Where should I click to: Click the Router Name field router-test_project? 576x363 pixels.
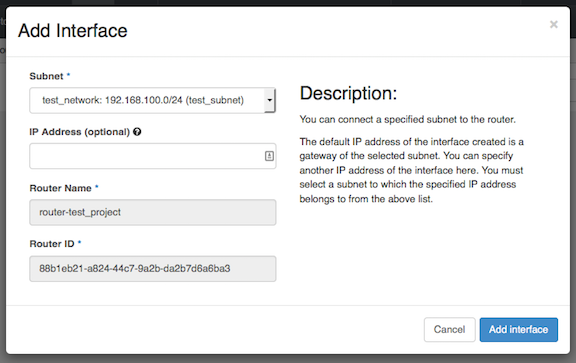(152, 212)
